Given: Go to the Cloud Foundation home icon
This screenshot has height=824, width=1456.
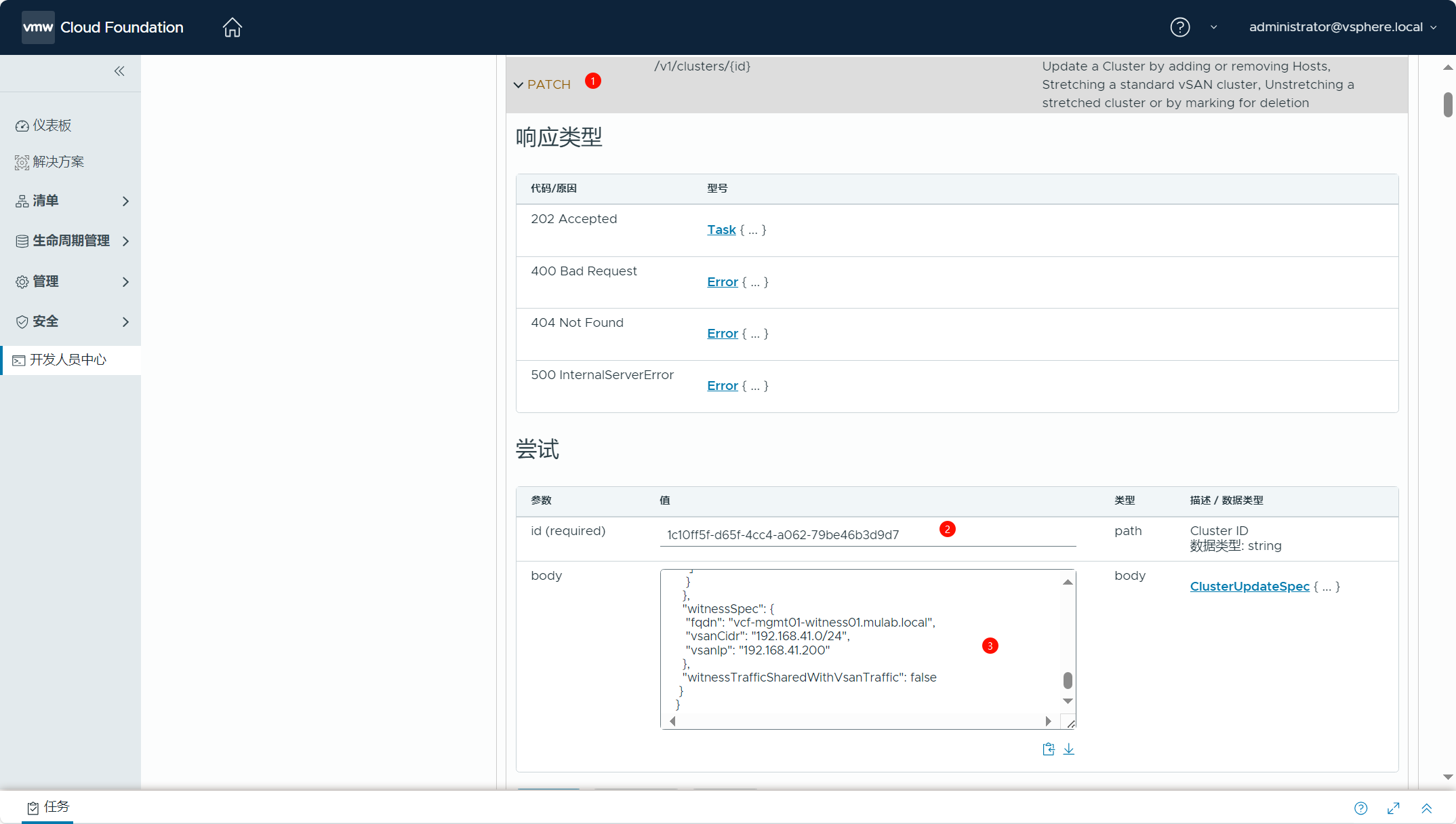Looking at the screenshot, I should tap(232, 27).
